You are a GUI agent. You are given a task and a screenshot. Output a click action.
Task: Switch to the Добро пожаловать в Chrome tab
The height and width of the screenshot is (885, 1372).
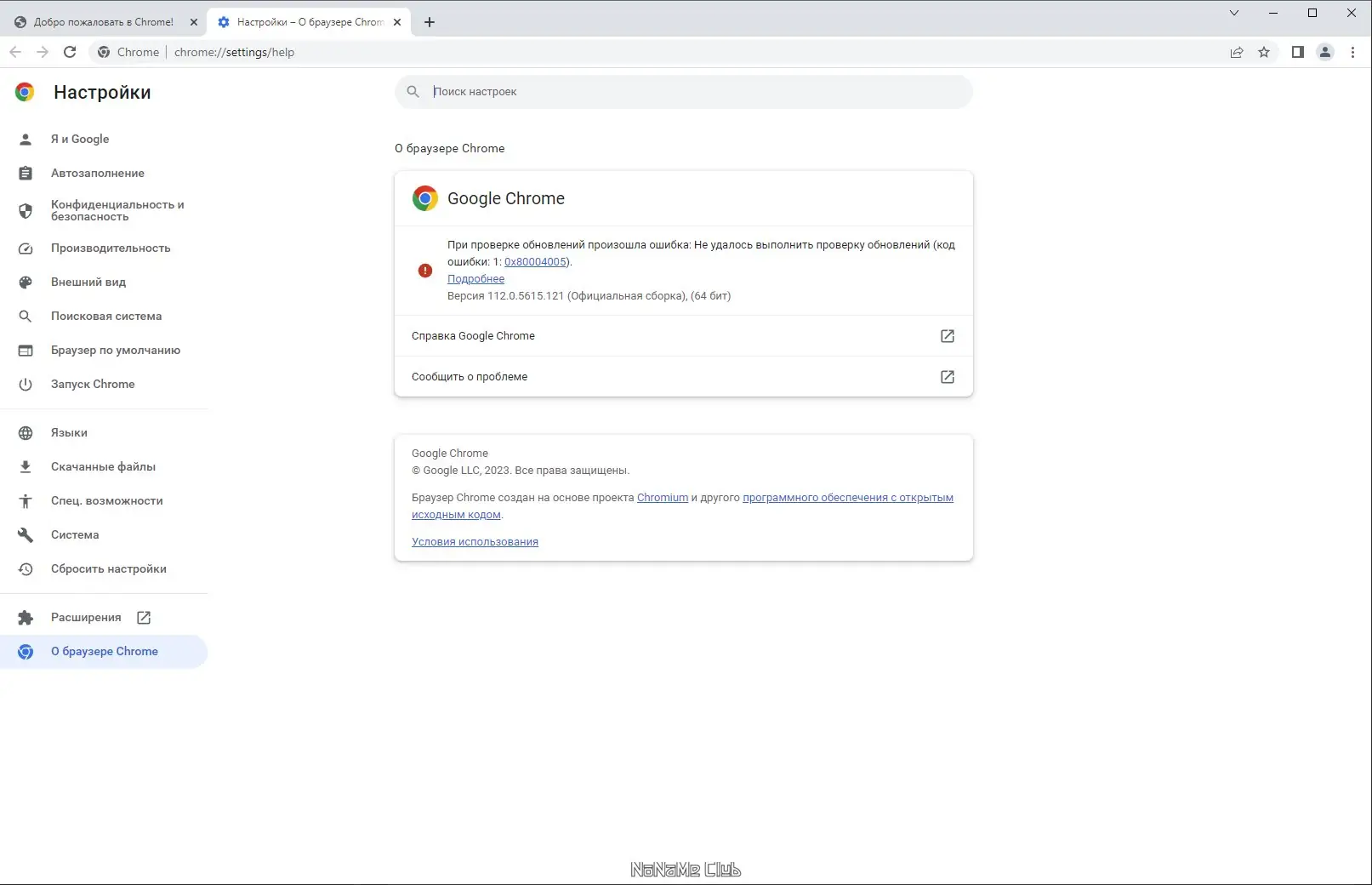click(103, 22)
